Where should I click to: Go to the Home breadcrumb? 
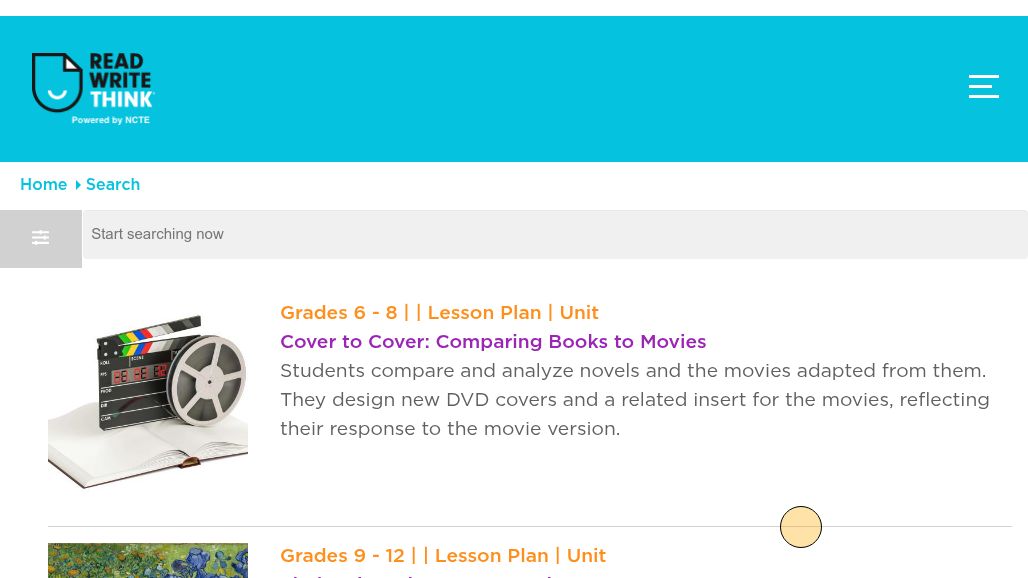pos(43,184)
